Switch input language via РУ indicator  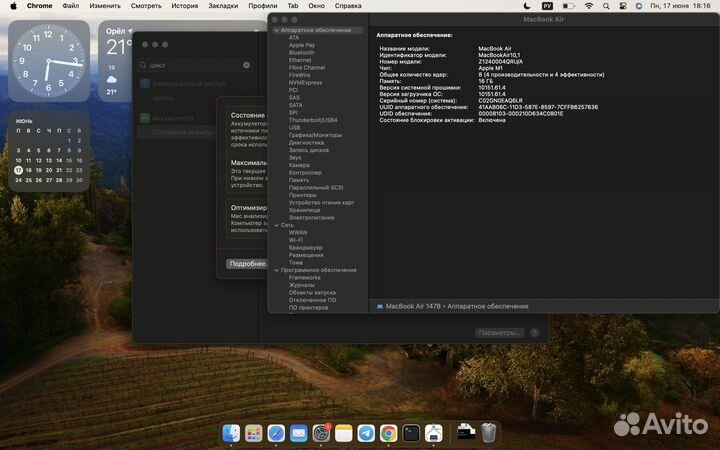click(x=547, y=6)
